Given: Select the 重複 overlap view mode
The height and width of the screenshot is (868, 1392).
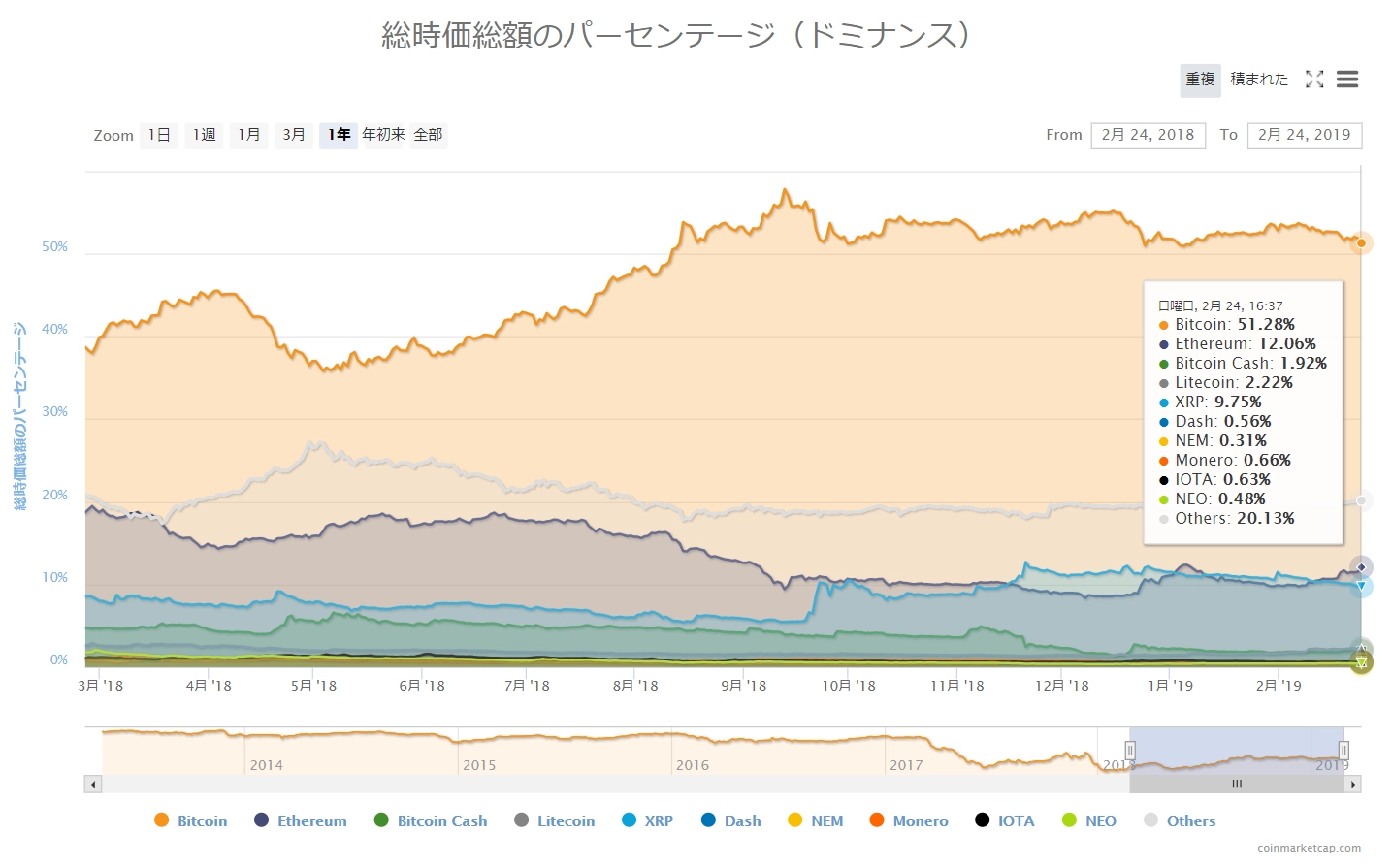Looking at the screenshot, I should (1200, 80).
